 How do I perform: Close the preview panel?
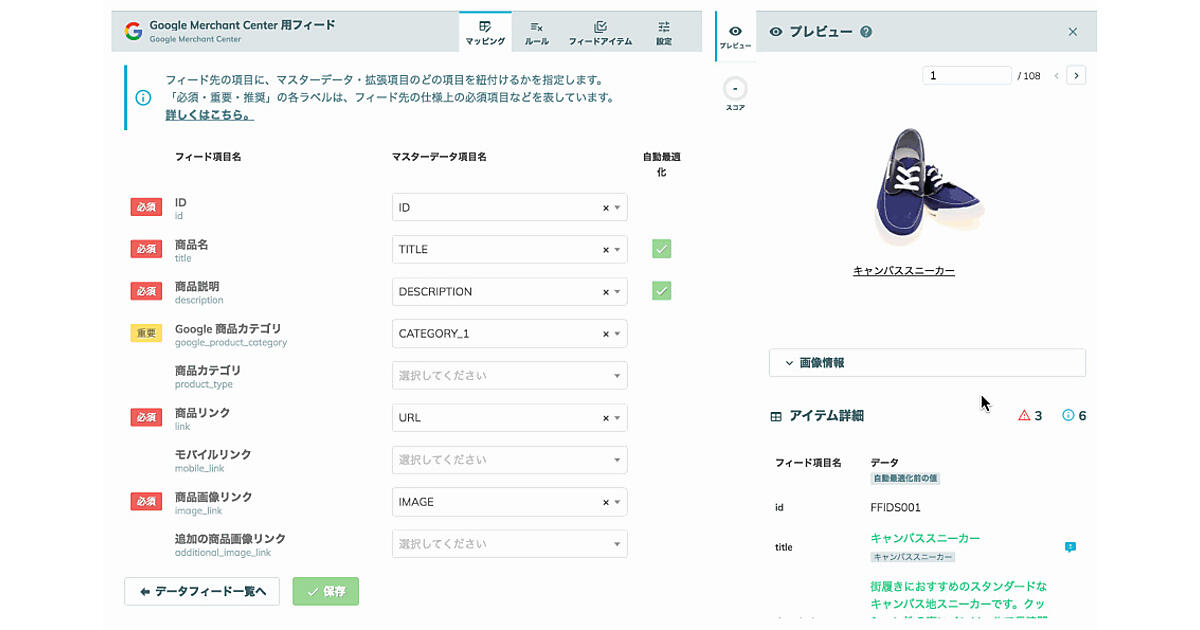(1073, 32)
